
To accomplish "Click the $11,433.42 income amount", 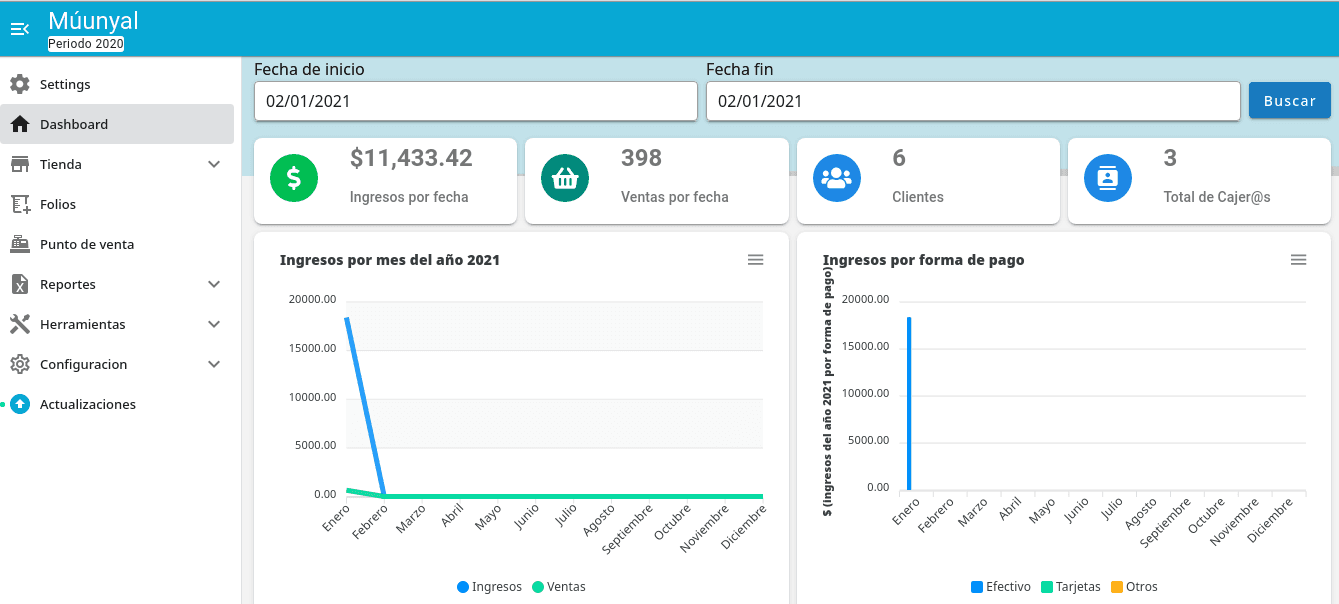I will pyautogui.click(x=411, y=158).
